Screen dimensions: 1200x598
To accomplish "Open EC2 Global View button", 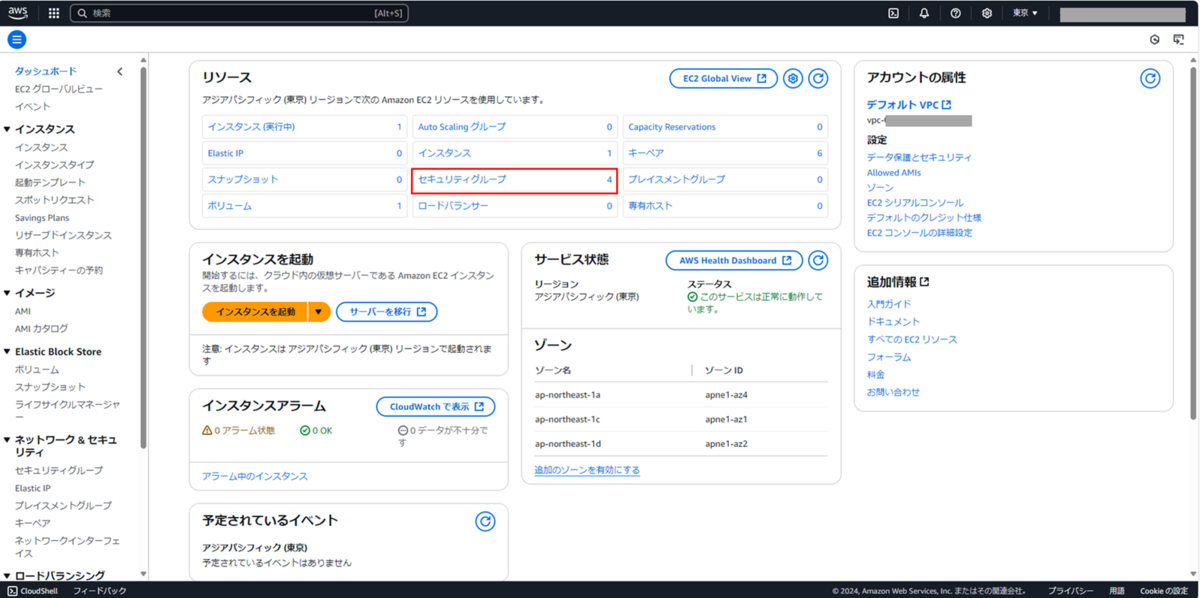I will point(723,78).
